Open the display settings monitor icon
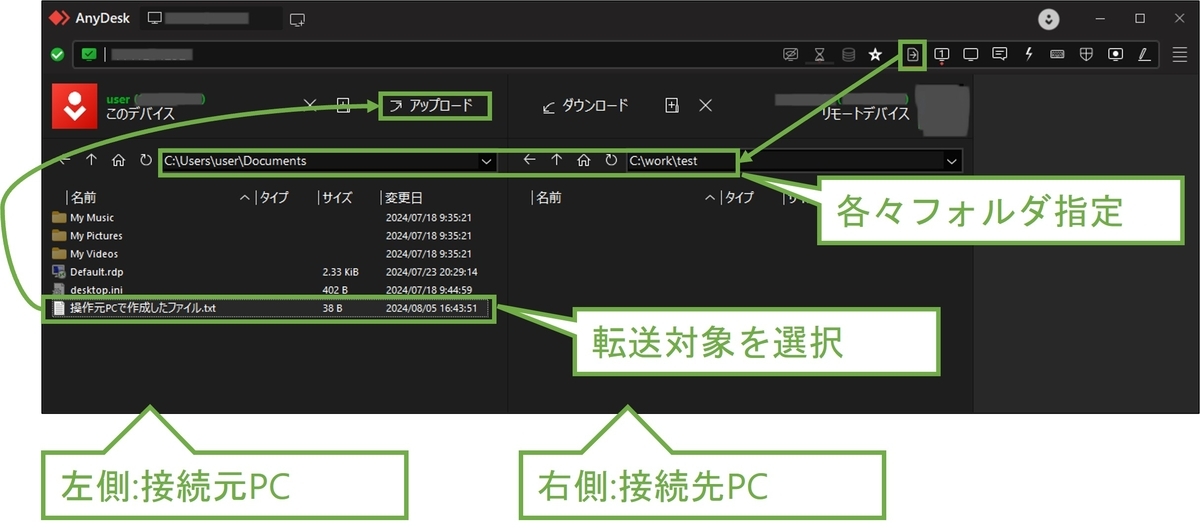The width and height of the screenshot is (1200, 529). click(x=970, y=54)
